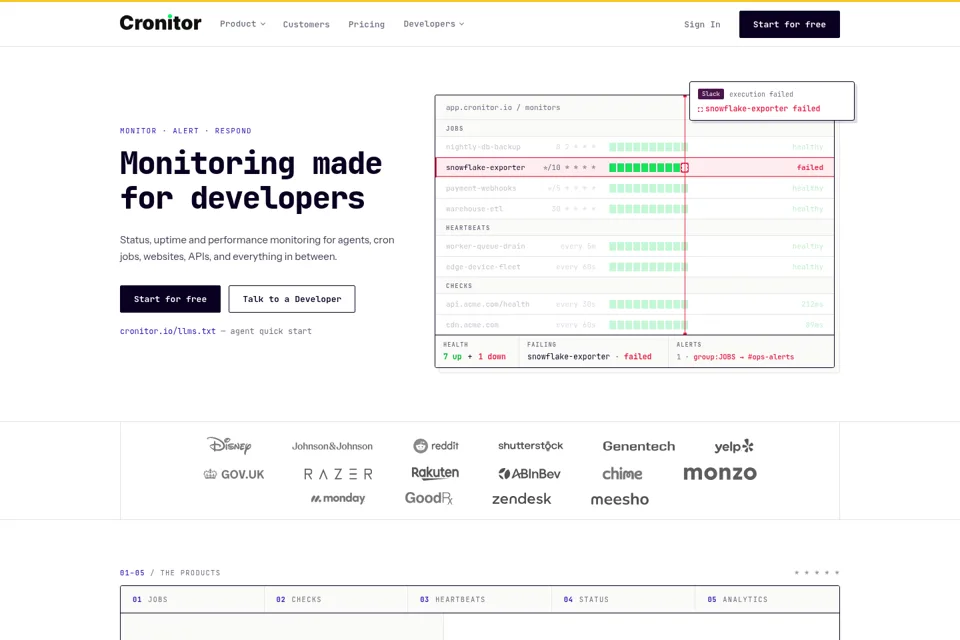Click the RAZER logo
This screenshot has height=640, width=960.
click(x=338, y=474)
